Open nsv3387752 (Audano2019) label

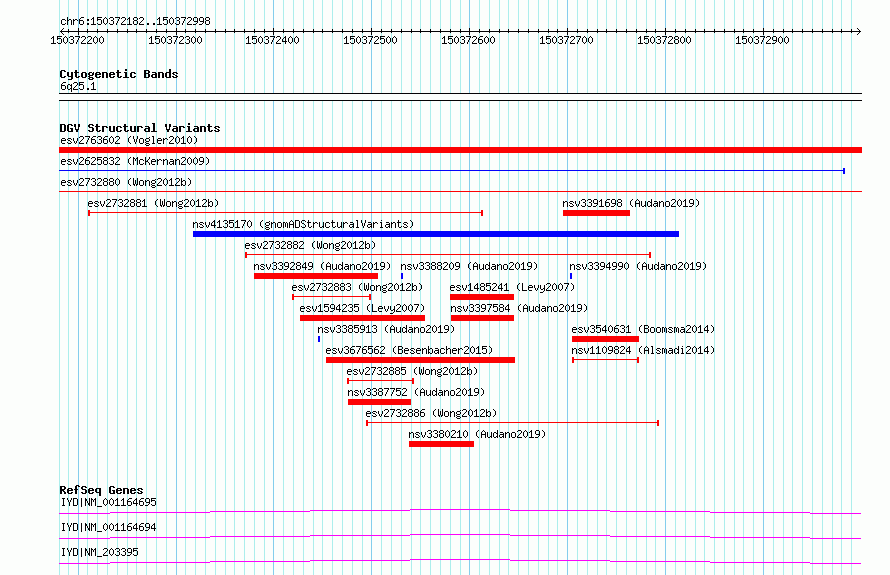tap(416, 392)
